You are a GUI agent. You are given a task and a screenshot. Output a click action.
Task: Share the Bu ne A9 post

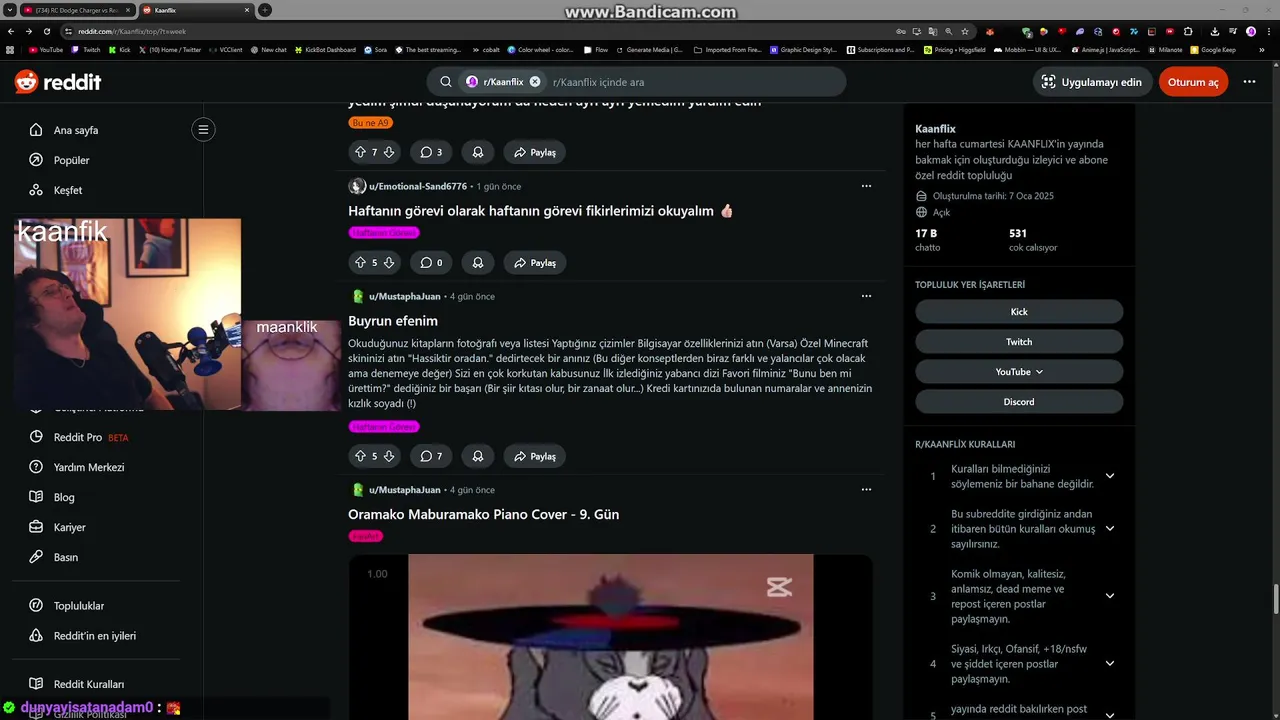[535, 152]
